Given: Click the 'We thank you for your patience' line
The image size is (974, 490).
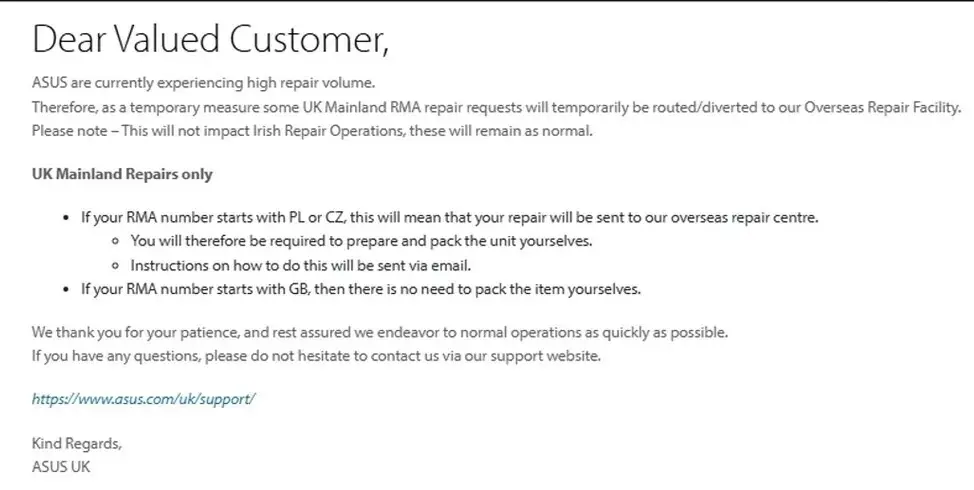Looking at the screenshot, I should pyautogui.click(x=379, y=331).
